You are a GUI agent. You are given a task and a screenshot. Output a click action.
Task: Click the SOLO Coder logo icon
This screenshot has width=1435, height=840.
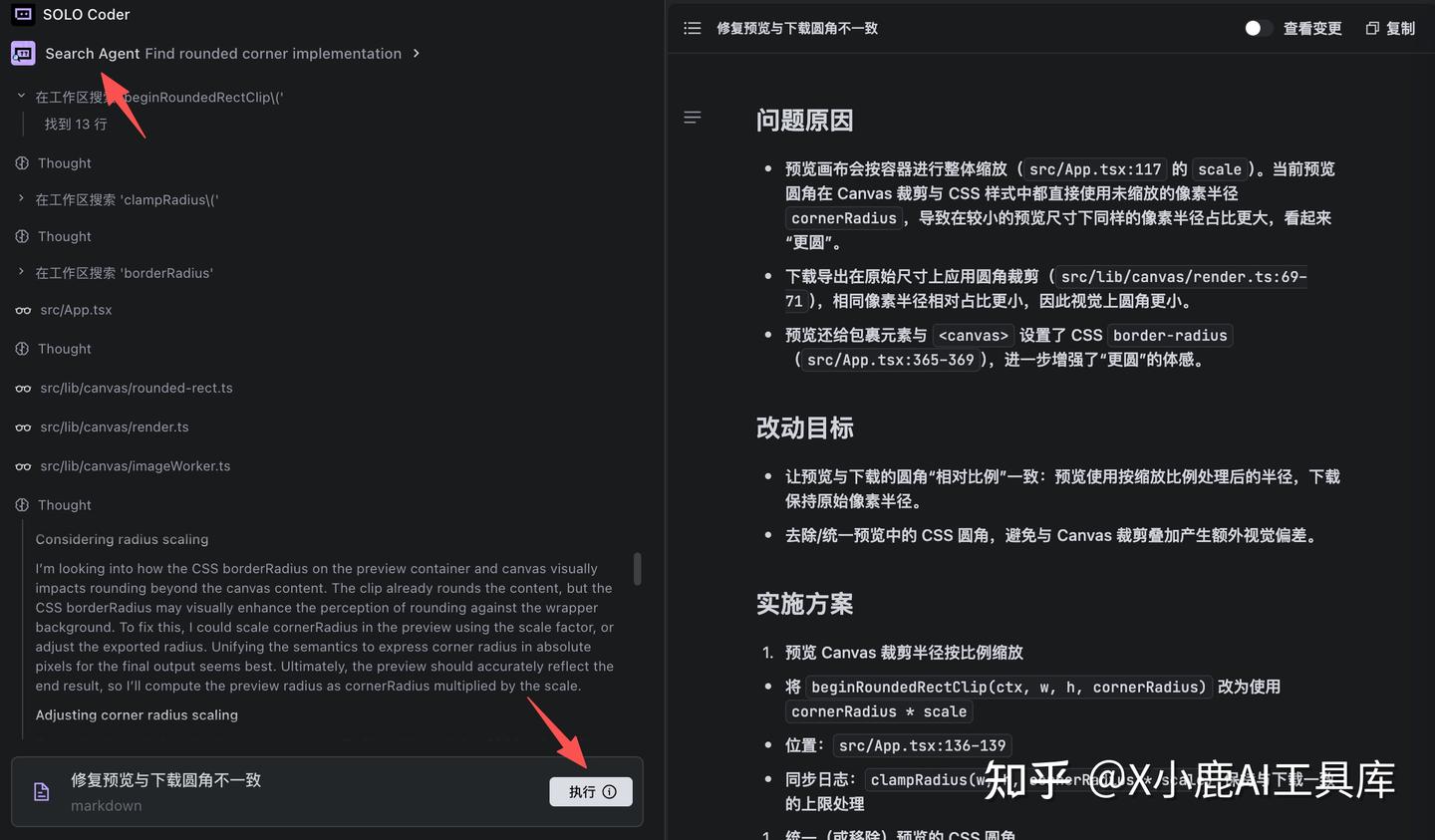coord(22,14)
